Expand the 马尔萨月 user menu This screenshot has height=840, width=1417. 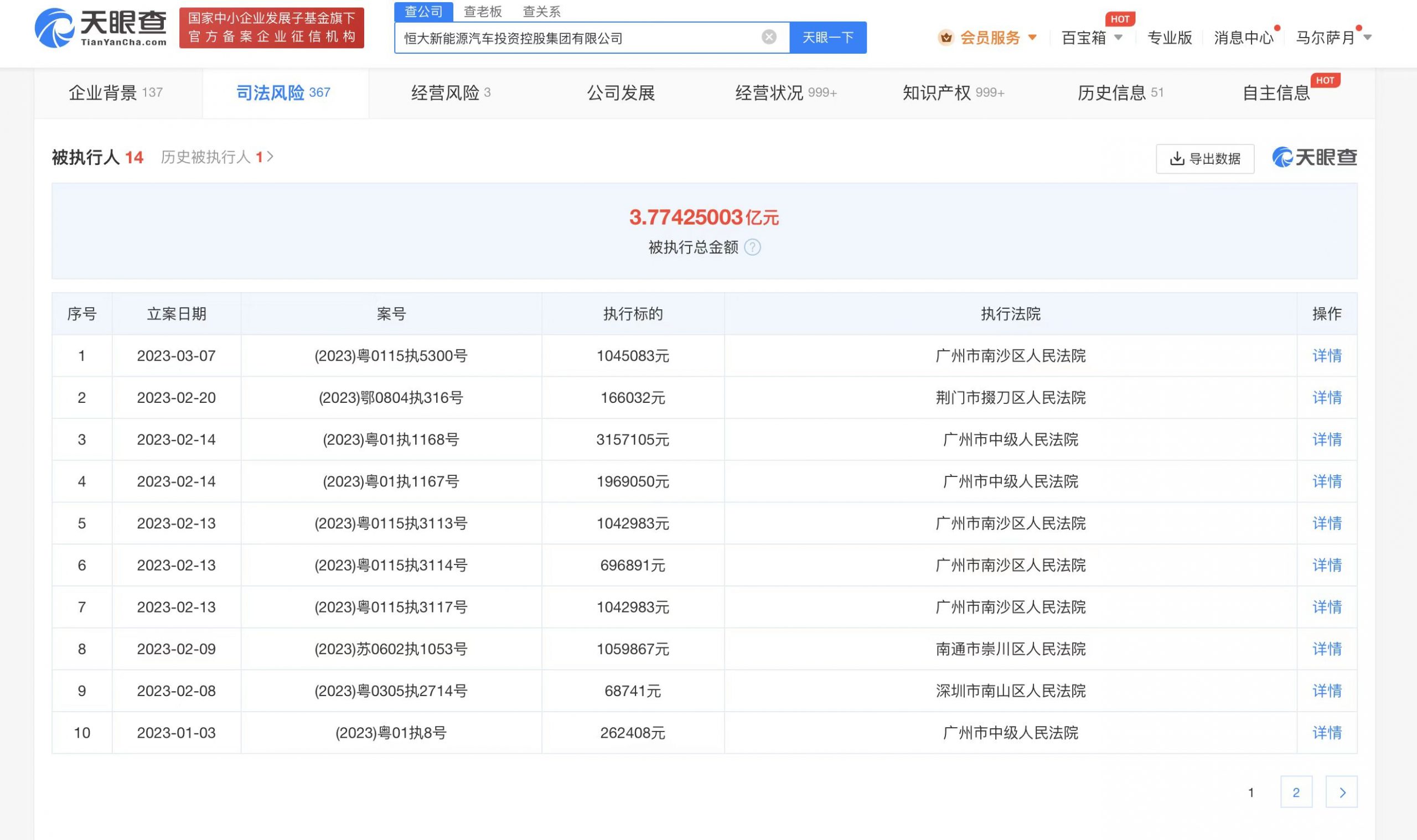[1368, 38]
